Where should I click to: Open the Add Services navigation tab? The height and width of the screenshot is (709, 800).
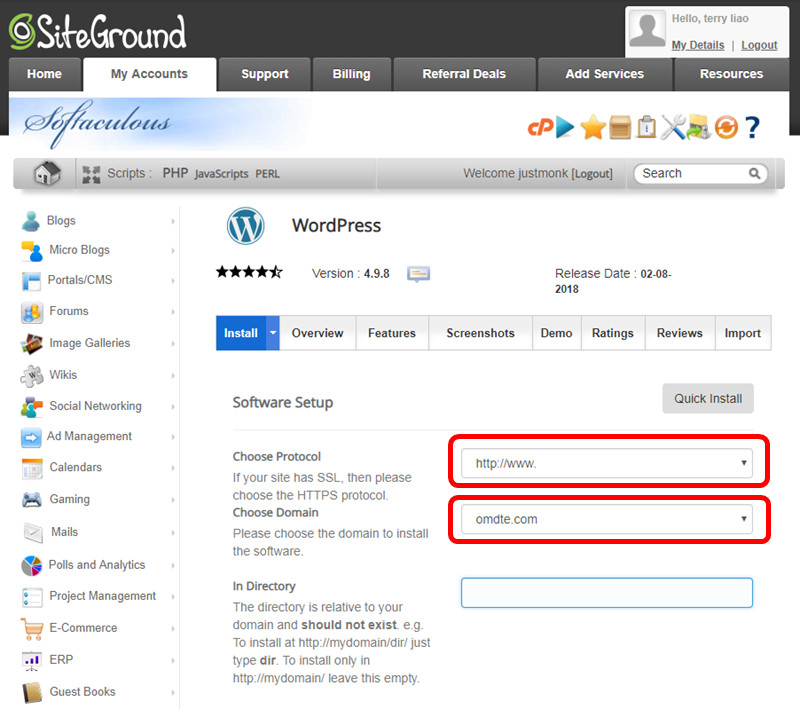pyautogui.click(x=605, y=74)
